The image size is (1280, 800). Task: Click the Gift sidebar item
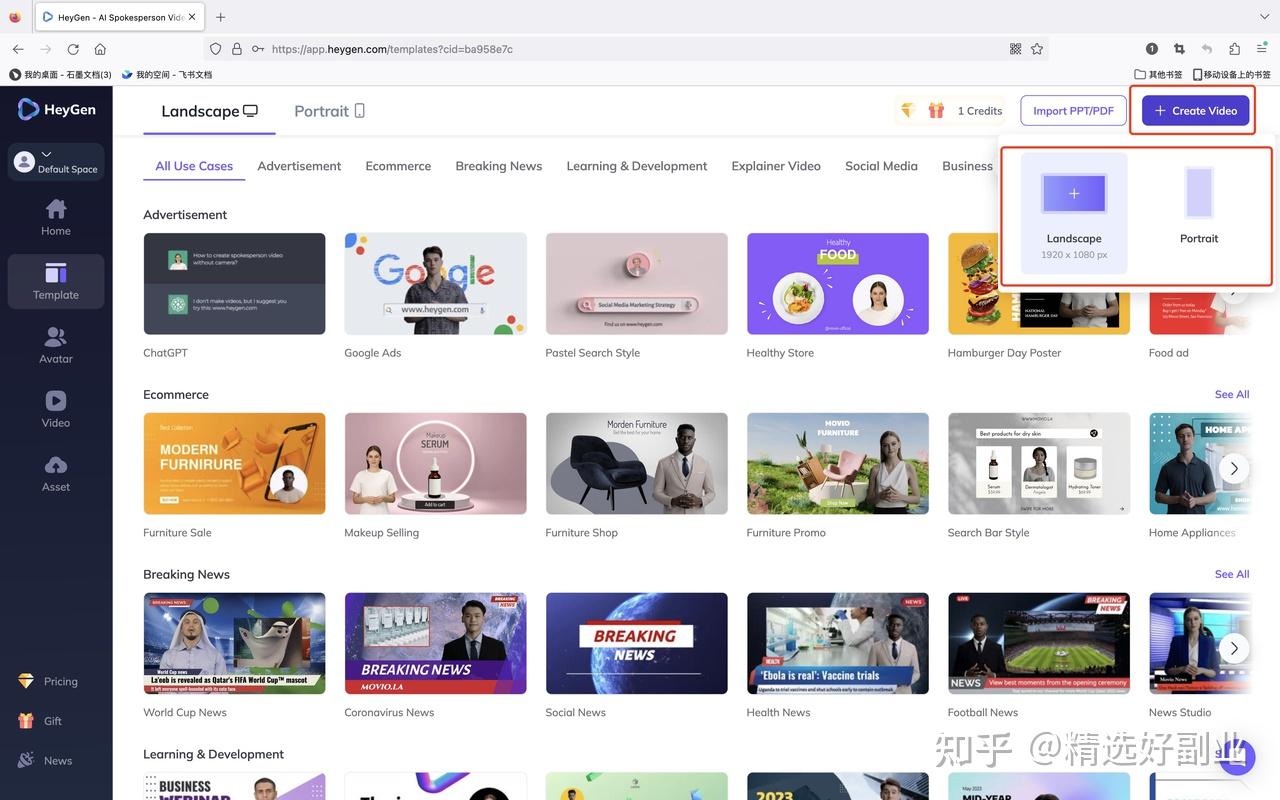[40, 721]
